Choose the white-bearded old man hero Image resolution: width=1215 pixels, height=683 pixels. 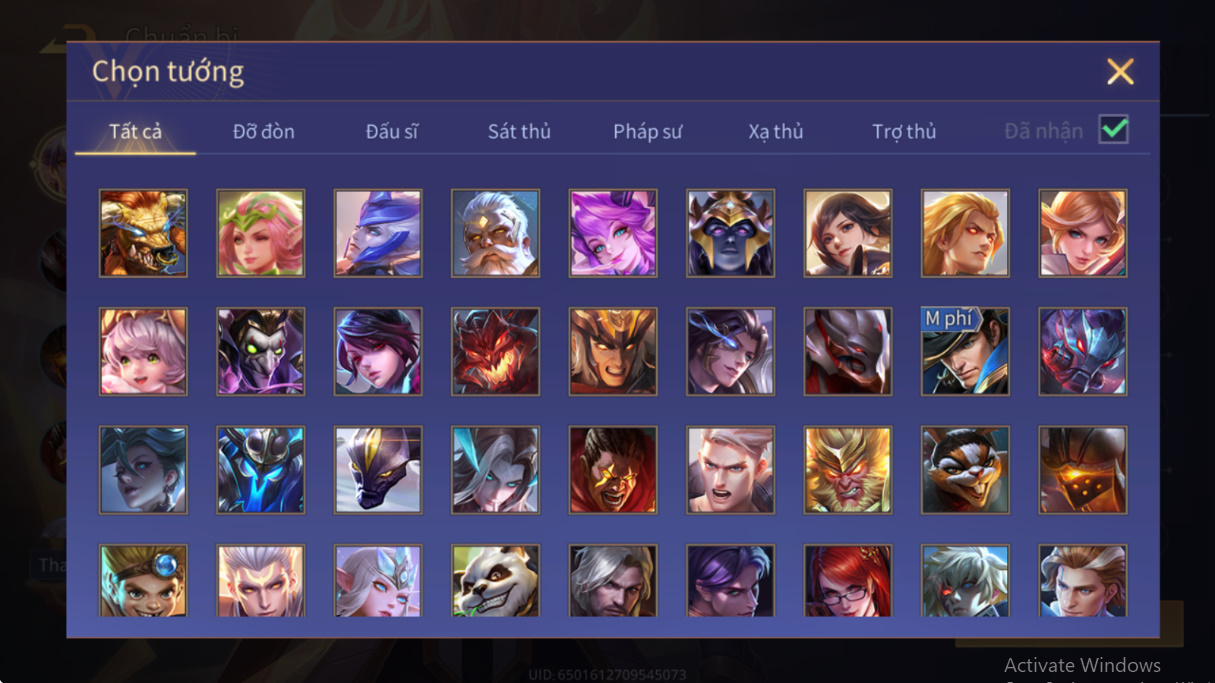[x=495, y=233]
